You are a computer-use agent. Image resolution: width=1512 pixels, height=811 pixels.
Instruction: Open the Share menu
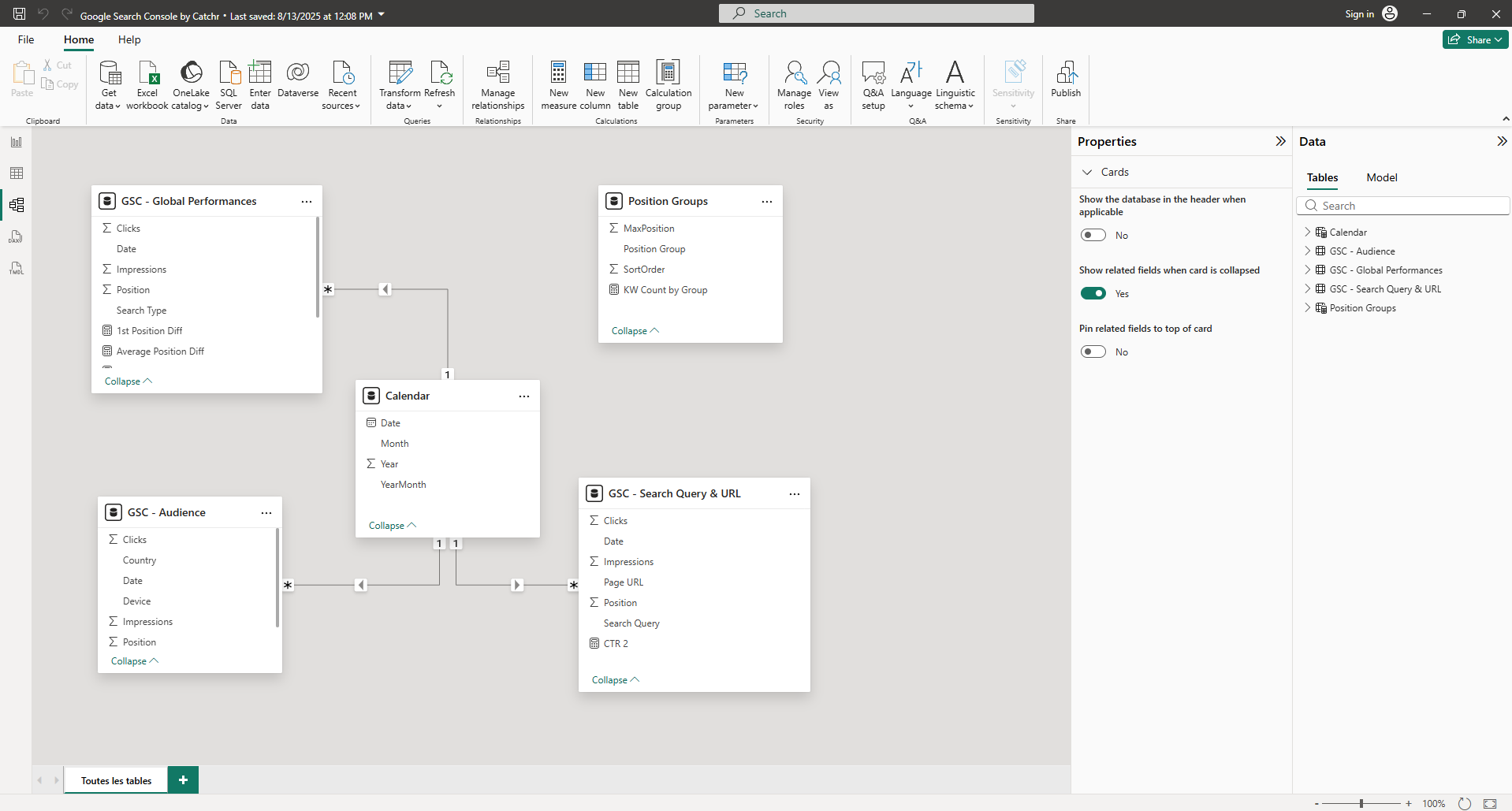click(x=1474, y=39)
